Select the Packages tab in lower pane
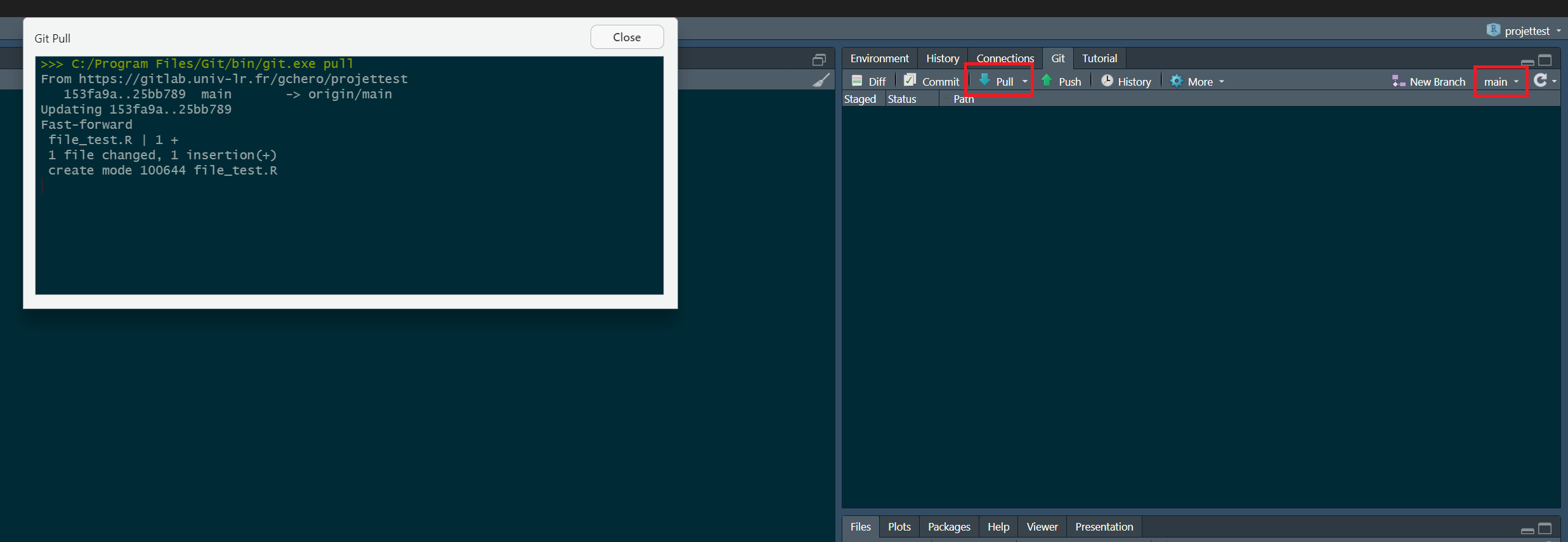 [x=948, y=527]
